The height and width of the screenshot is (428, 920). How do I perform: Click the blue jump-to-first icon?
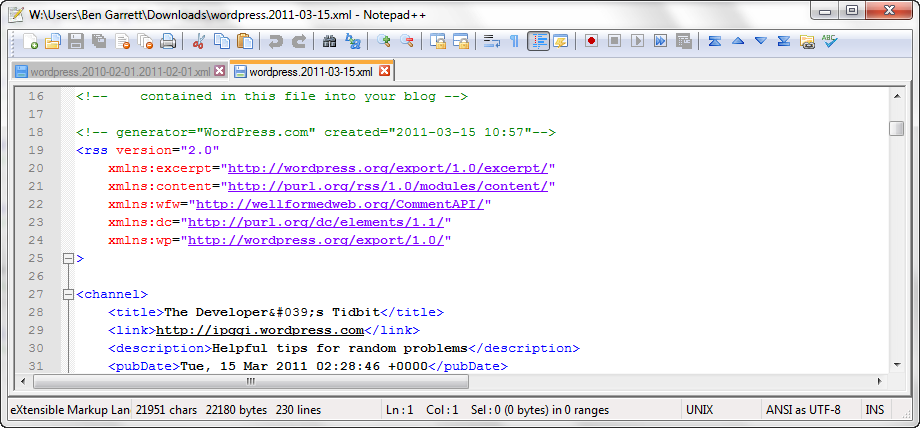click(715, 41)
